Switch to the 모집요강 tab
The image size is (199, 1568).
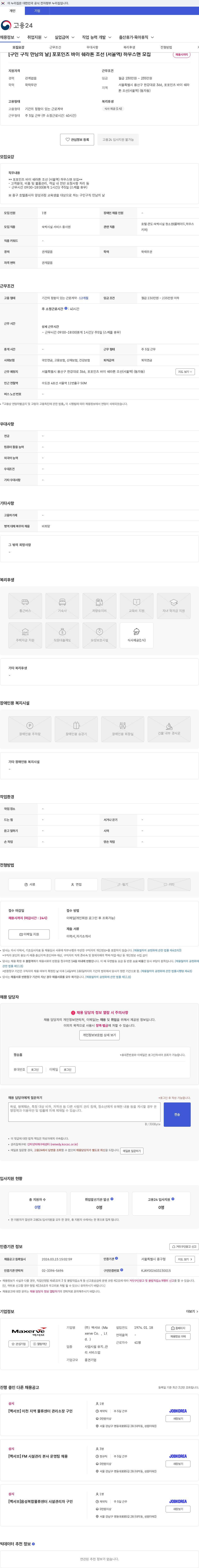click(x=18, y=48)
